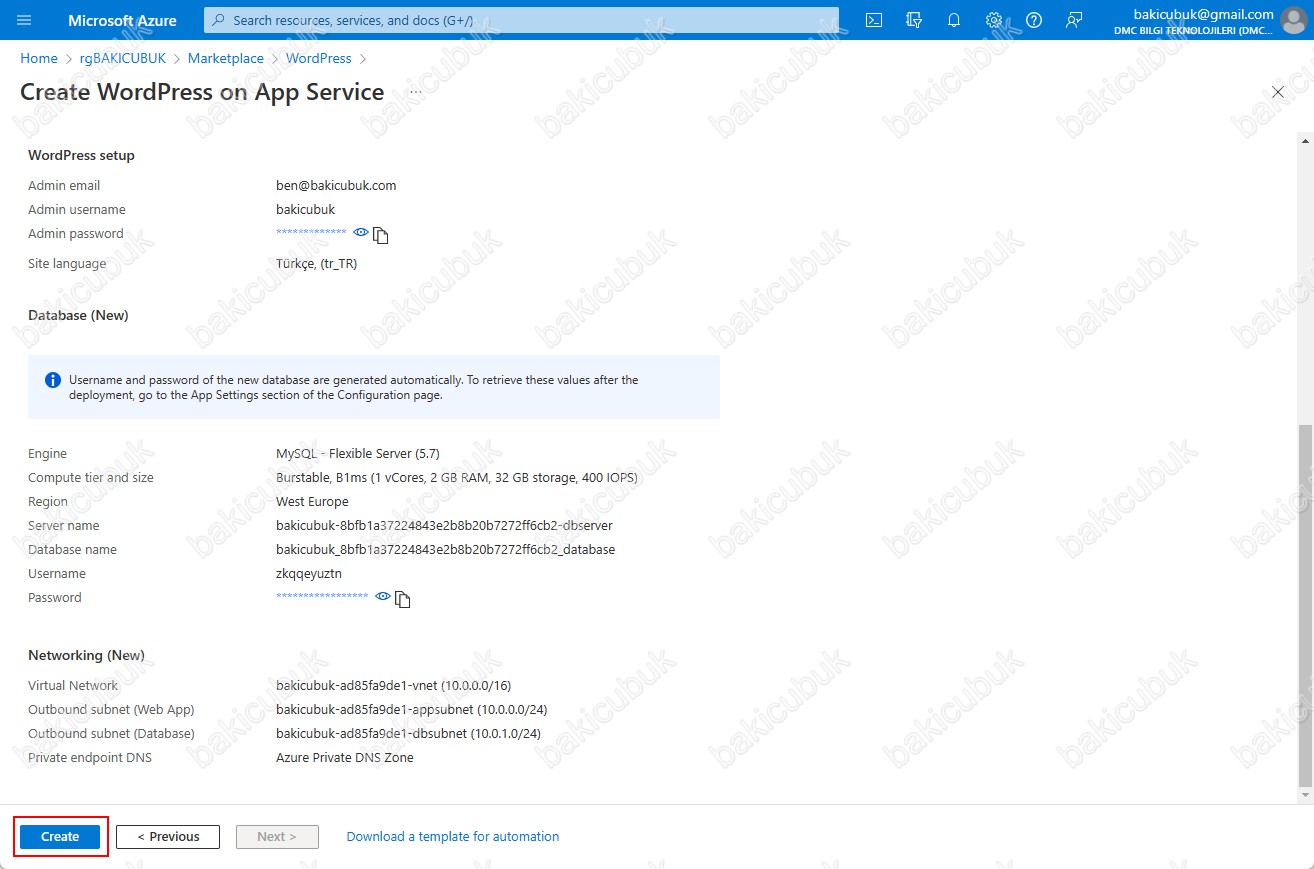Go to Marketplace breadcrumb
Image resolution: width=1314 pixels, height=869 pixels.
click(x=226, y=59)
